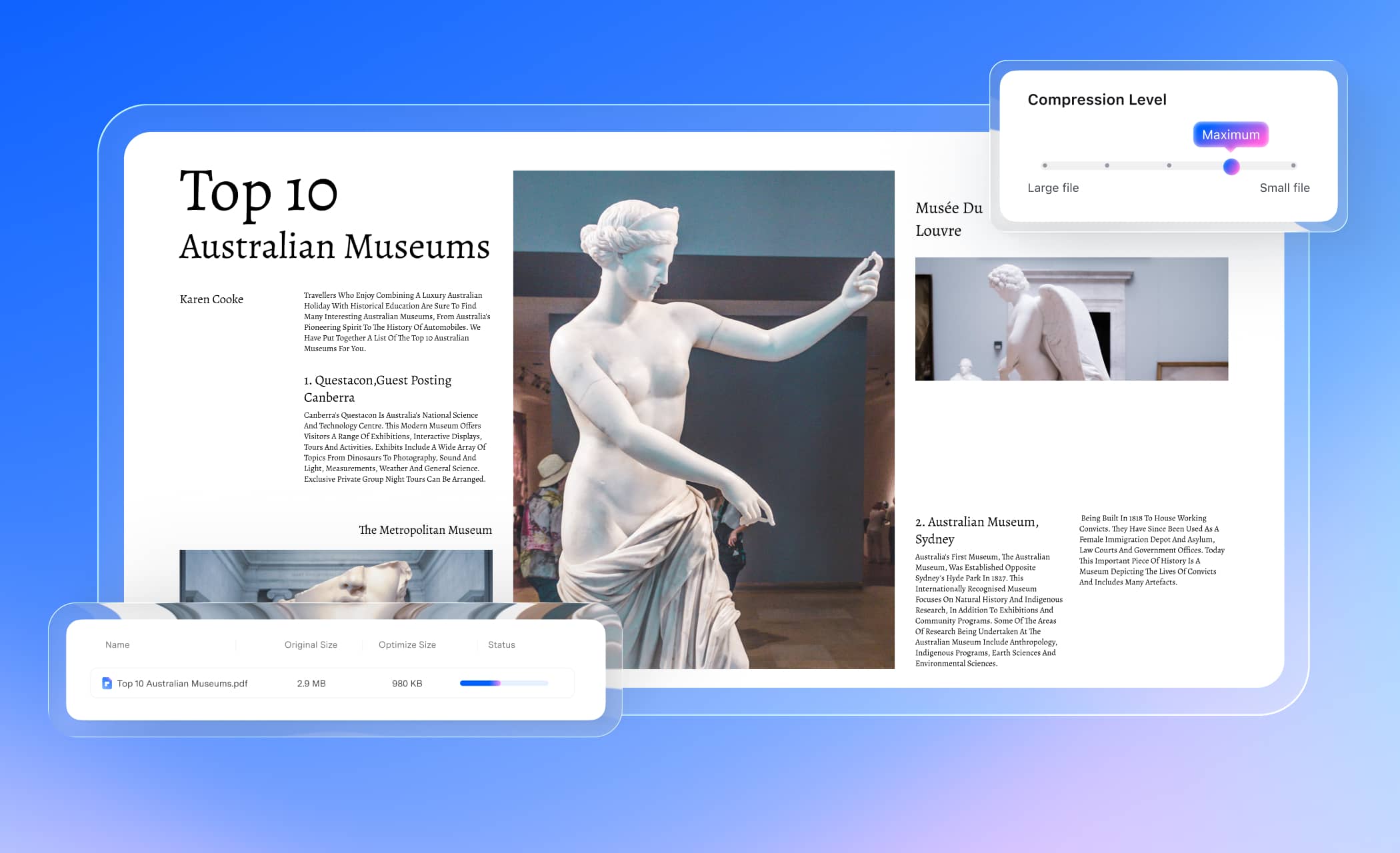Click the winged angel statue photo under Musée Du Louvre
The width and height of the screenshot is (1400, 853).
1071,319
